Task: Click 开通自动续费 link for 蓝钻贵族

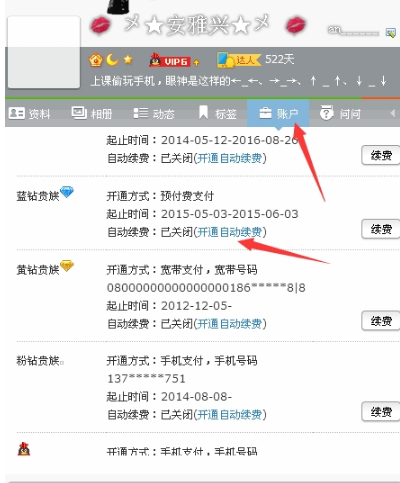Action: (230, 232)
